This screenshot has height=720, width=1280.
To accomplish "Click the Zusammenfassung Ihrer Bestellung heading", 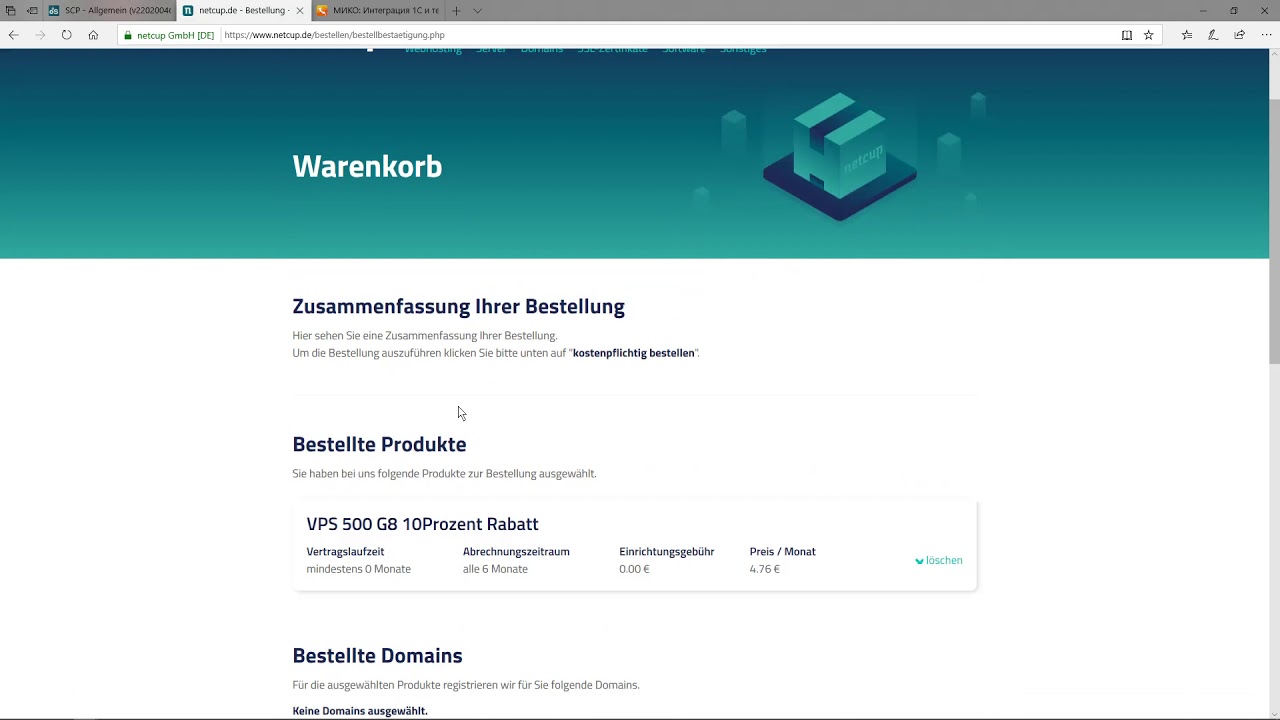I will (458, 306).
